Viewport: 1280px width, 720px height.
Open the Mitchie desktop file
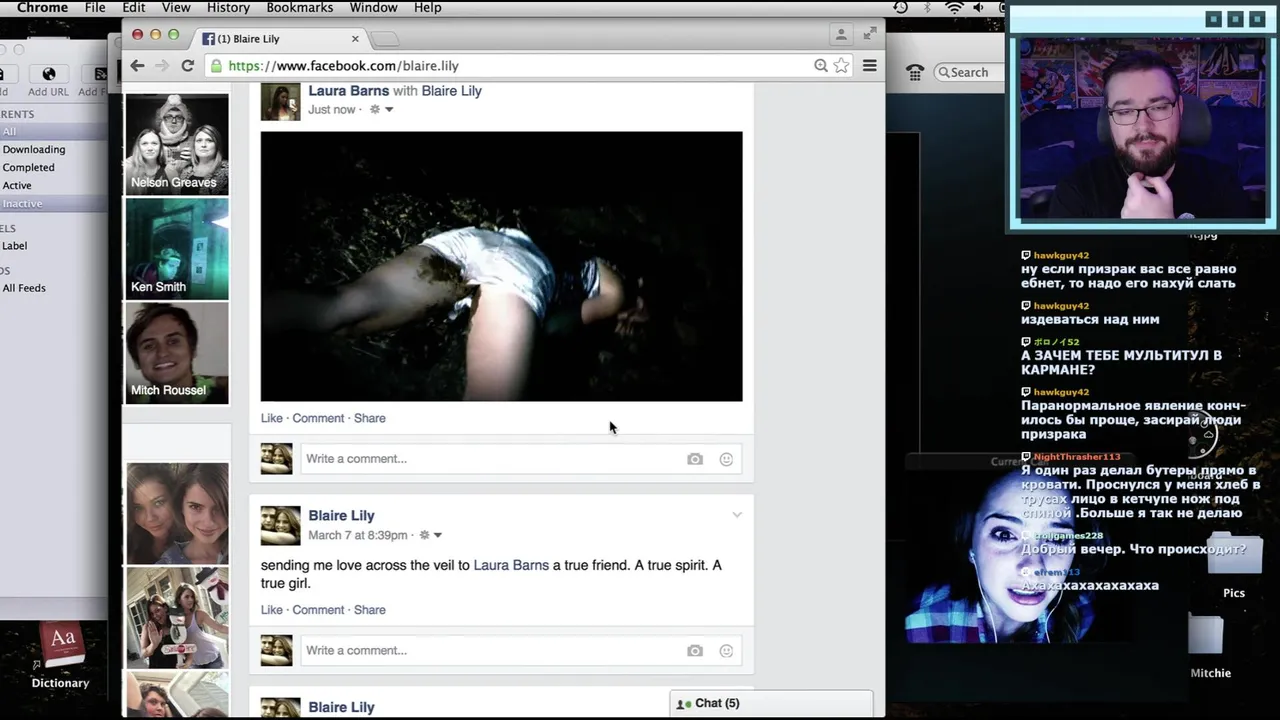[x=1210, y=645]
